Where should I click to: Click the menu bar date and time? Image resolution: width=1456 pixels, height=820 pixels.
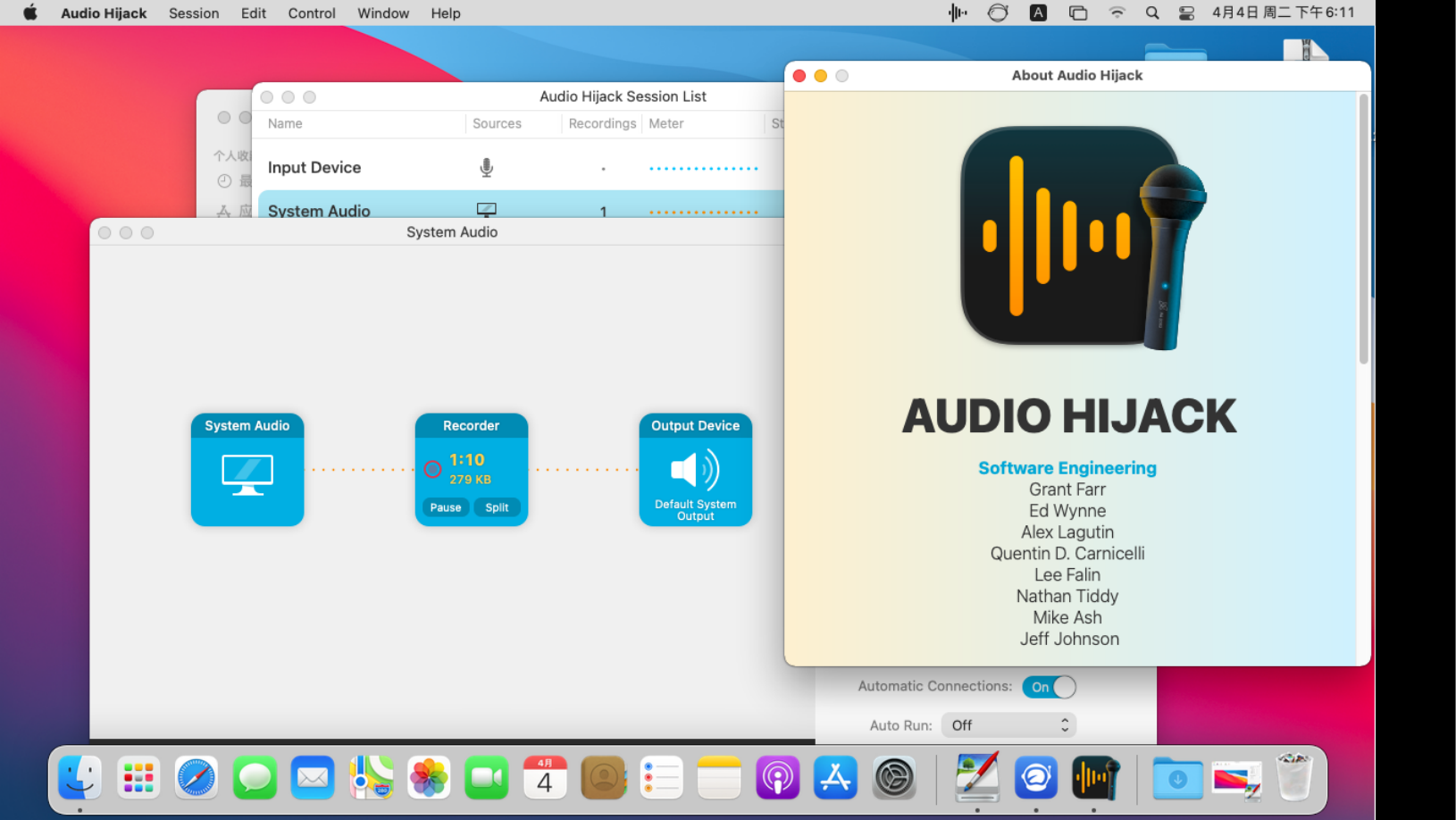coord(1283,13)
